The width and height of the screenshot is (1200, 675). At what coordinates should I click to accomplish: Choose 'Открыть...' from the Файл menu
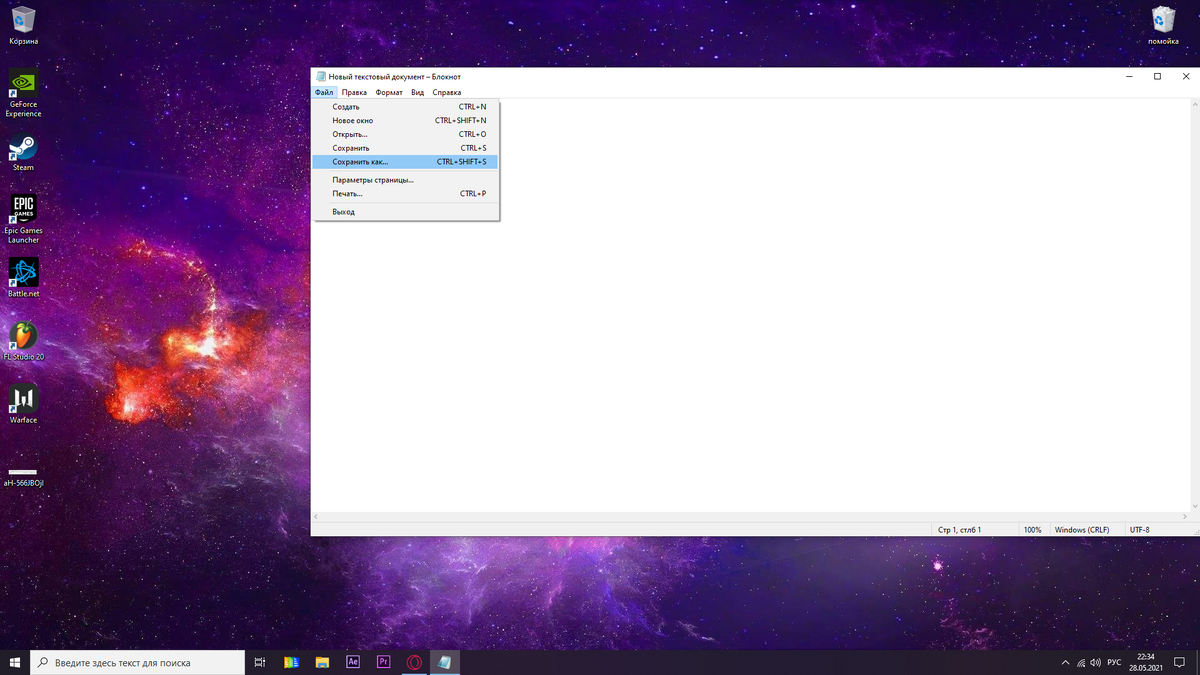405,134
